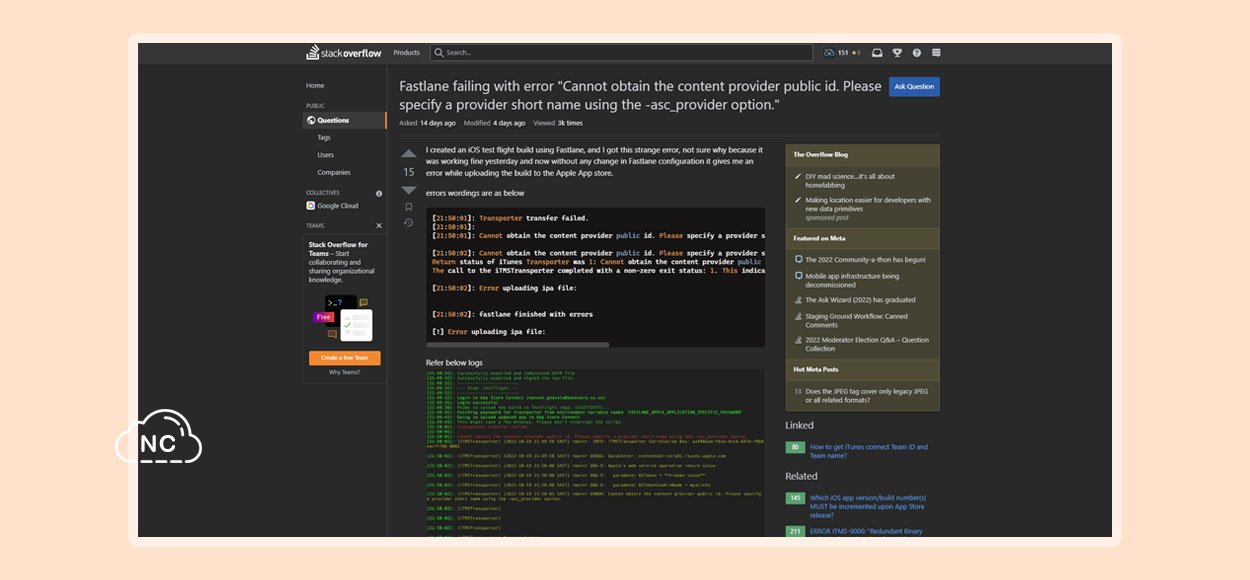The width and height of the screenshot is (1250, 580).
Task: Bookmark the question
Action: pos(409,207)
